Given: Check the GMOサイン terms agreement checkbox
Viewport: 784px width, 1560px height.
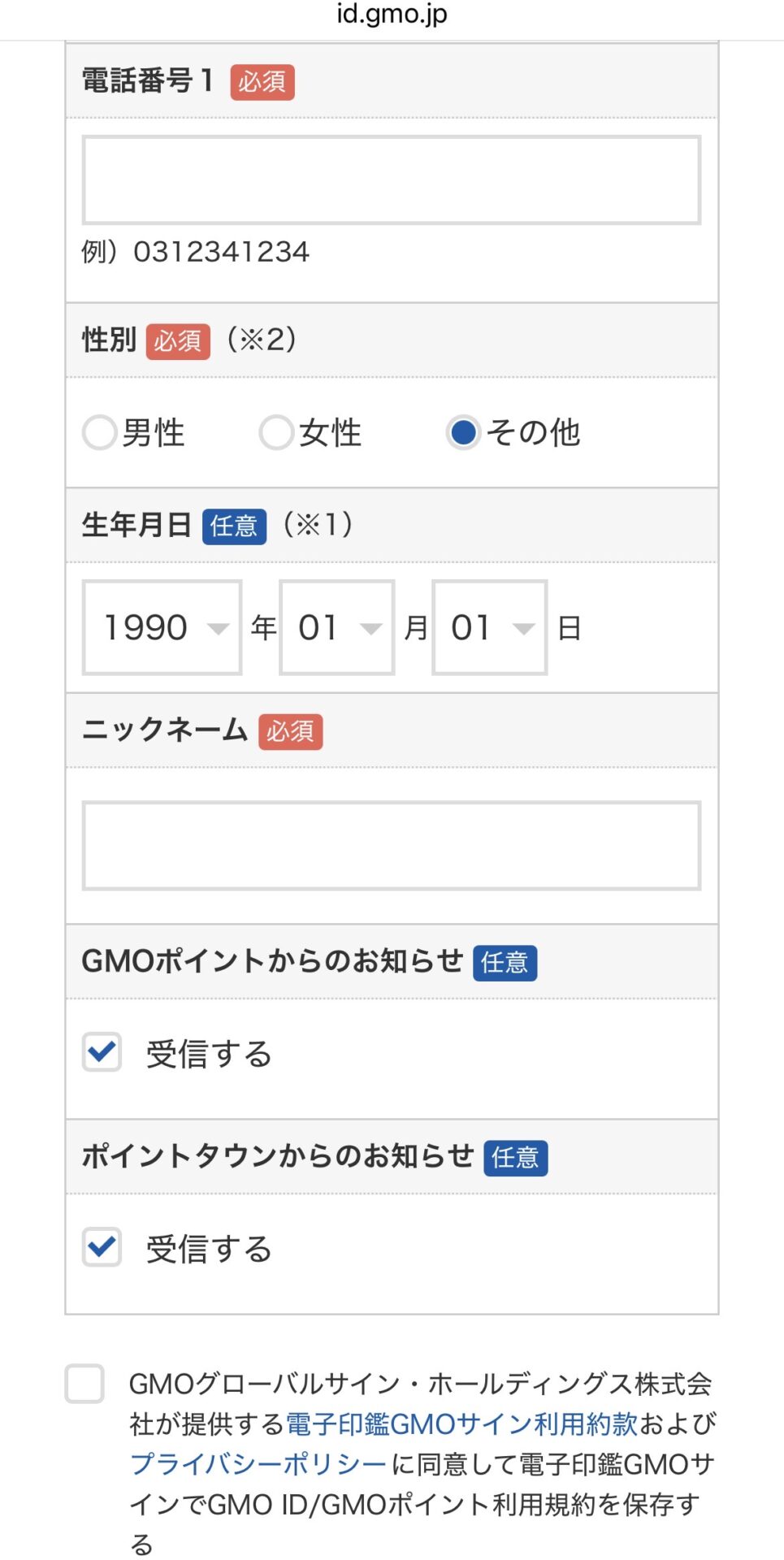Looking at the screenshot, I should 85,1384.
